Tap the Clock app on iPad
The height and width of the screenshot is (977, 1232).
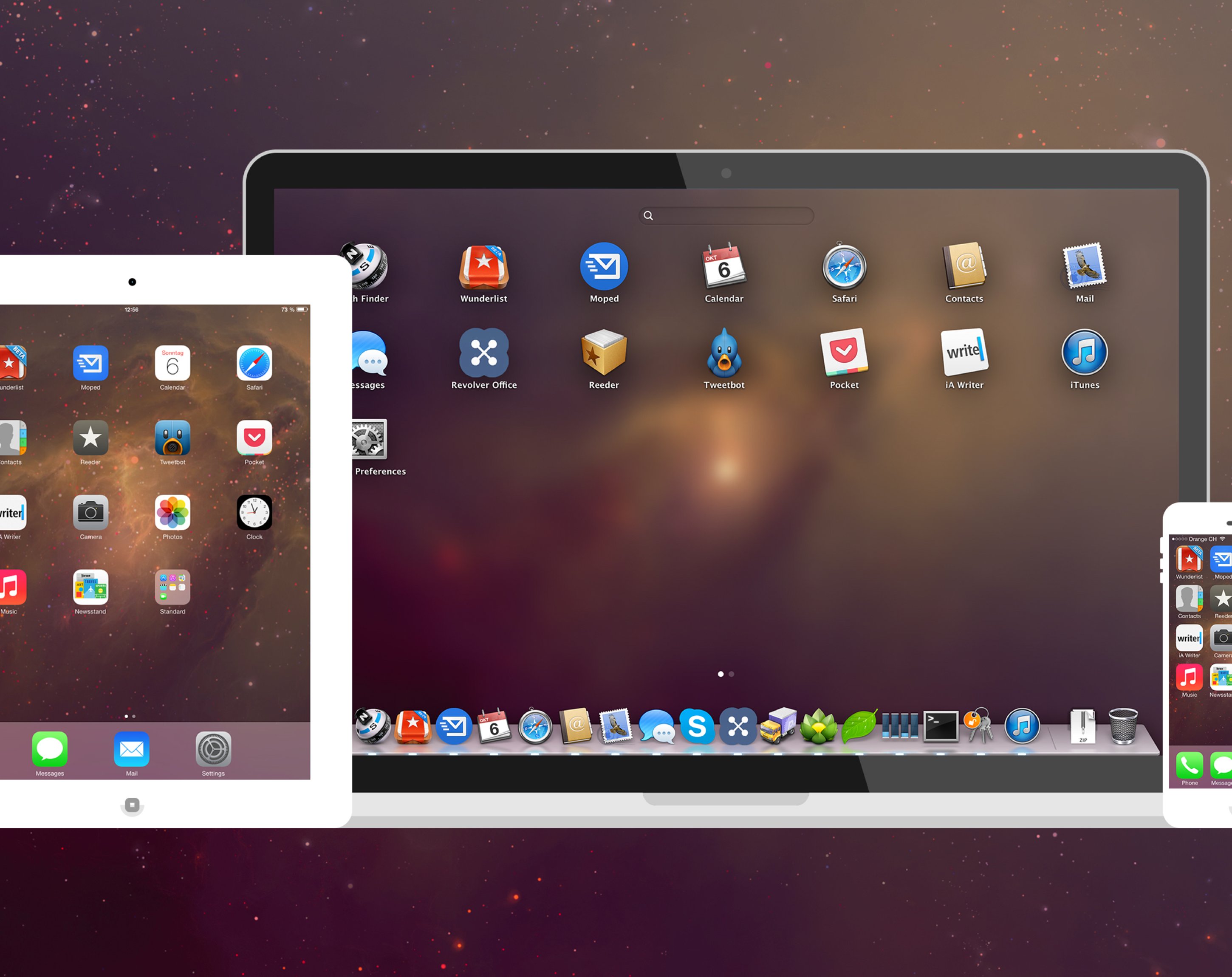(x=254, y=512)
